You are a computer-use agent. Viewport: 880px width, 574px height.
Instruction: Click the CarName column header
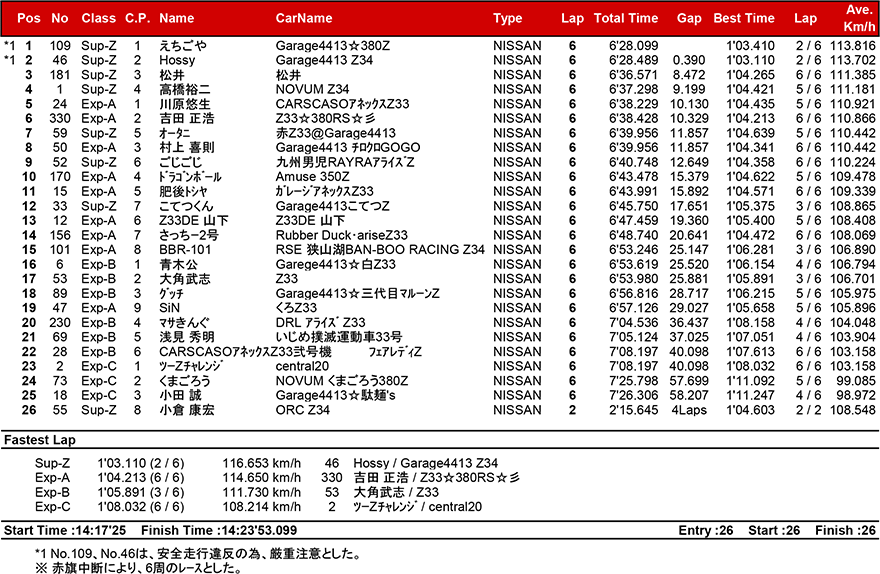(x=304, y=18)
